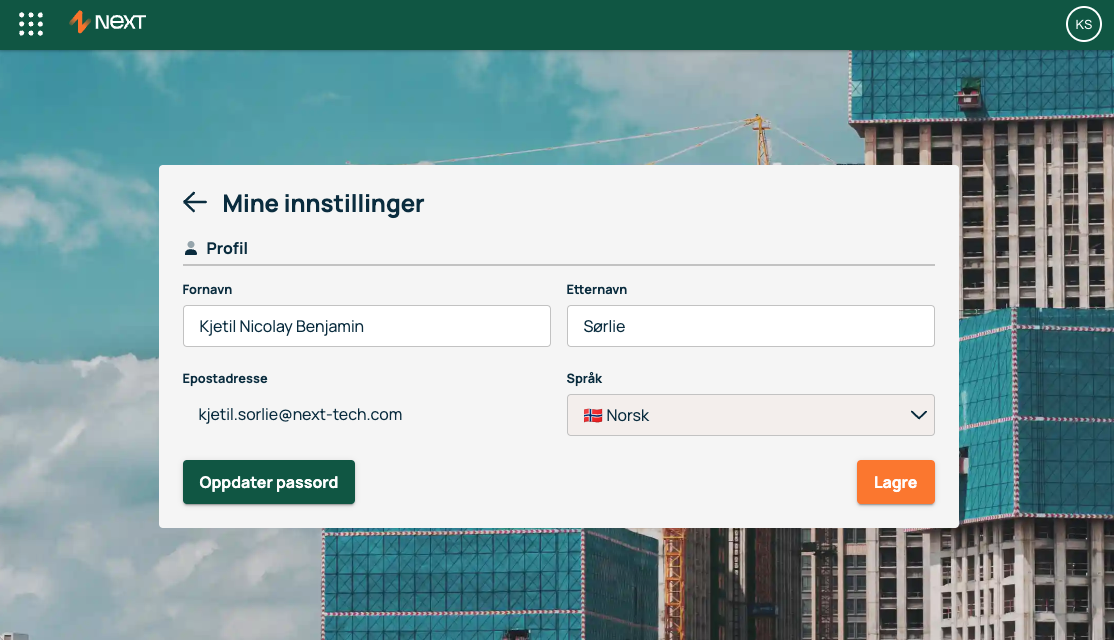Click the Oppdater passord button
Screen dimensions: 1114x640
pyautogui.click(x=269, y=482)
